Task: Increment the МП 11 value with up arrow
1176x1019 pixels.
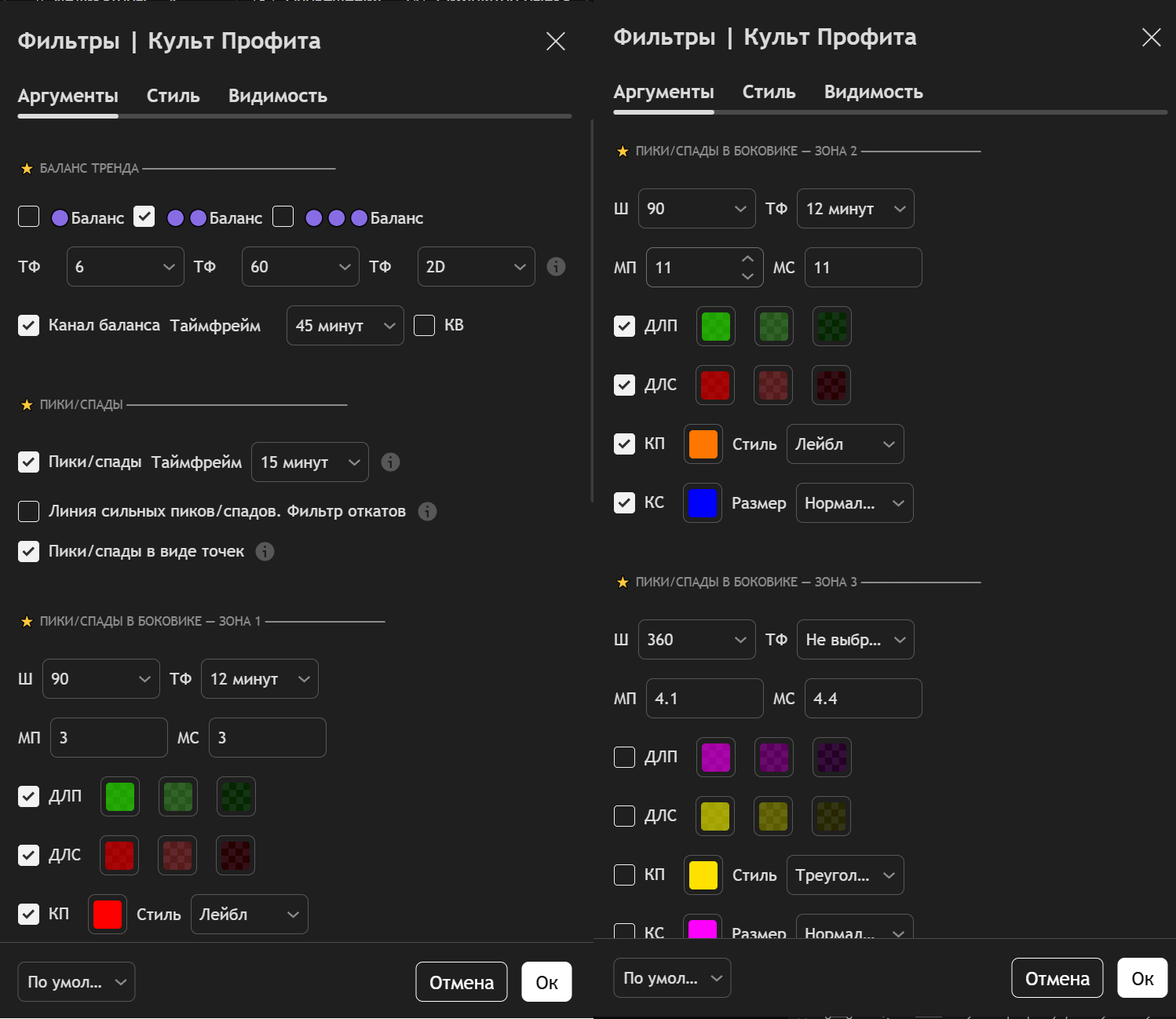Action: [747, 259]
